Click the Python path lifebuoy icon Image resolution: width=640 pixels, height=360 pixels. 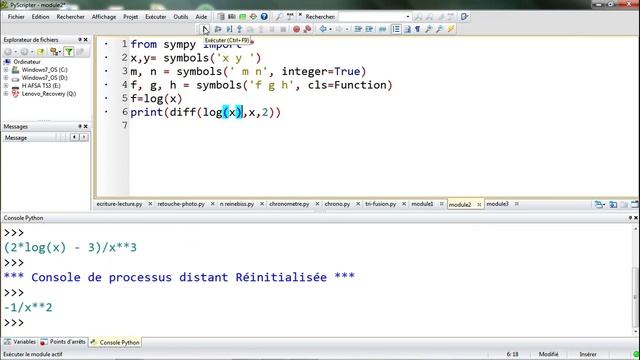coord(253,17)
